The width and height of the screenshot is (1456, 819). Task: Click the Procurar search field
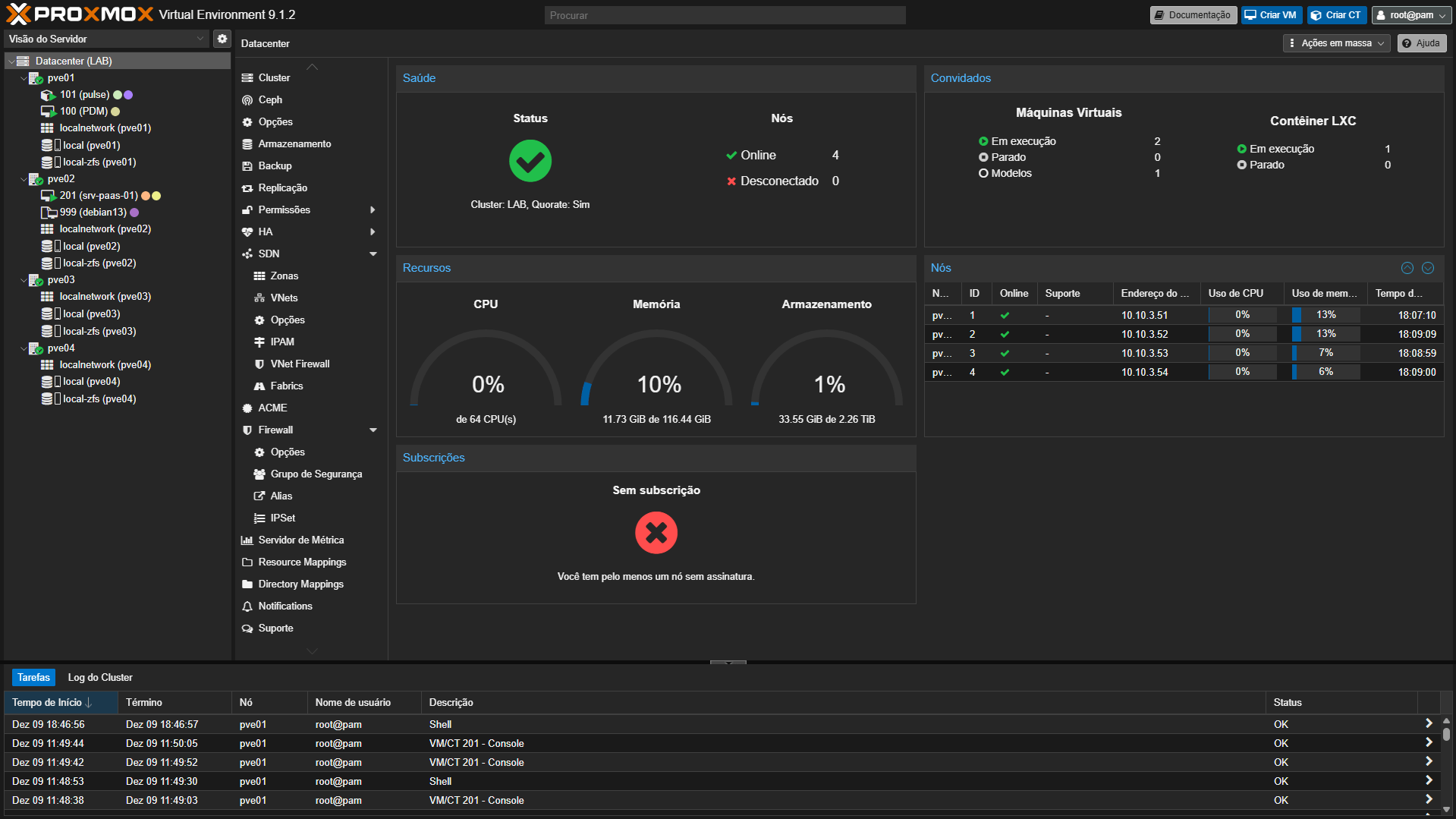click(725, 15)
